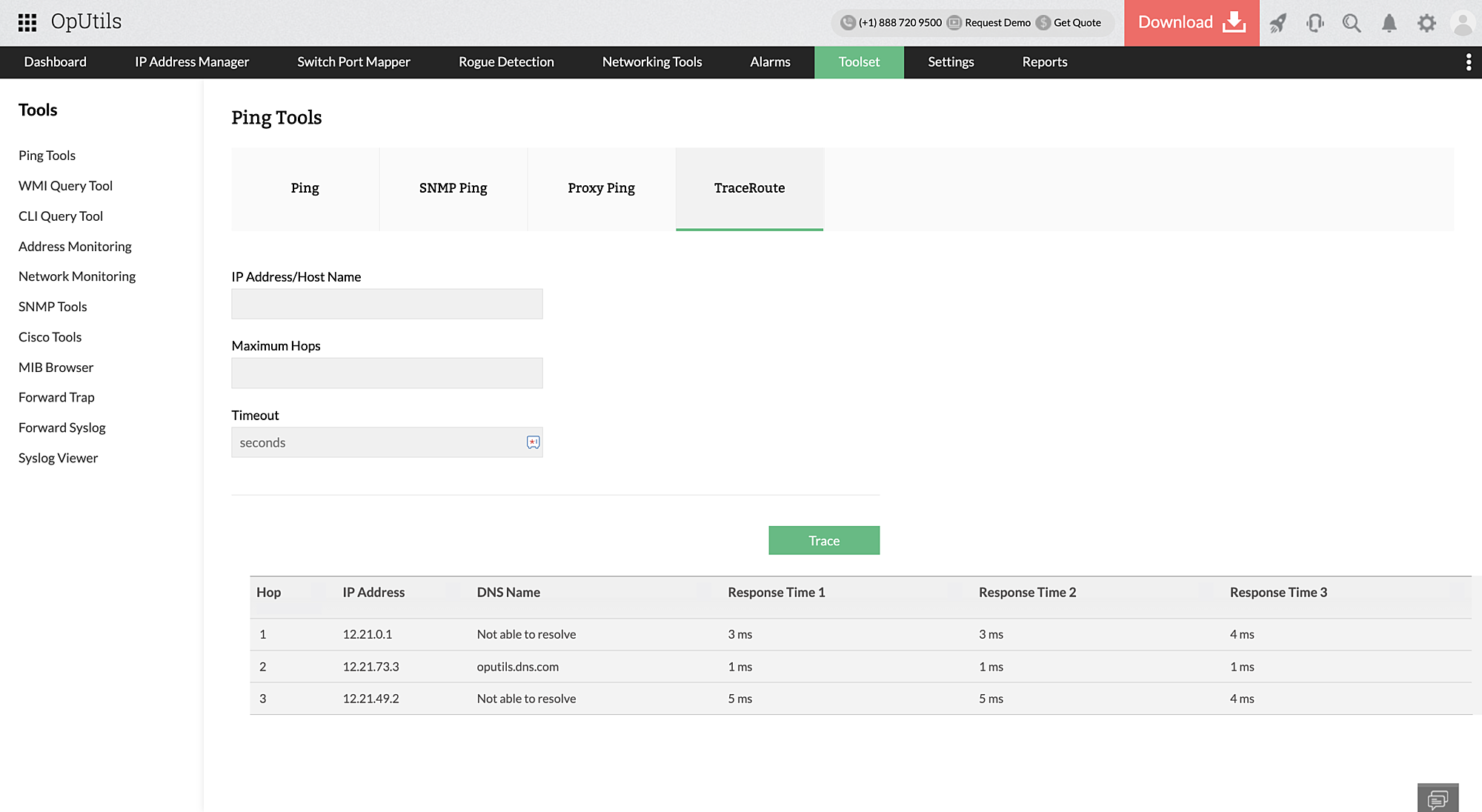Click the green Trace button
This screenshot has width=1482, height=812.
[824, 541]
